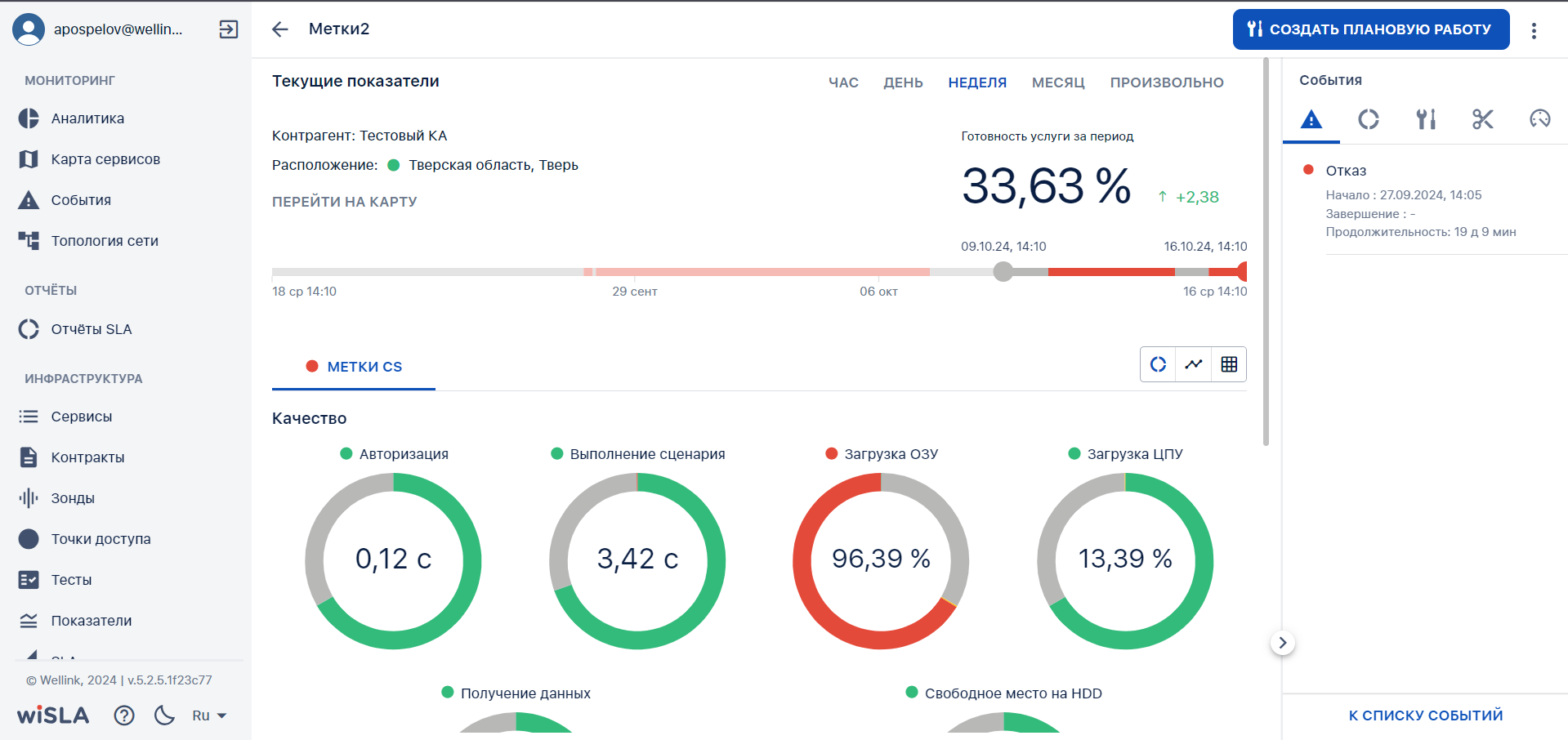The width and height of the screenshot is (1568, 740).
Task: Select the МЕСЯЦ period tab
Action: click(x=1058, y=82)
